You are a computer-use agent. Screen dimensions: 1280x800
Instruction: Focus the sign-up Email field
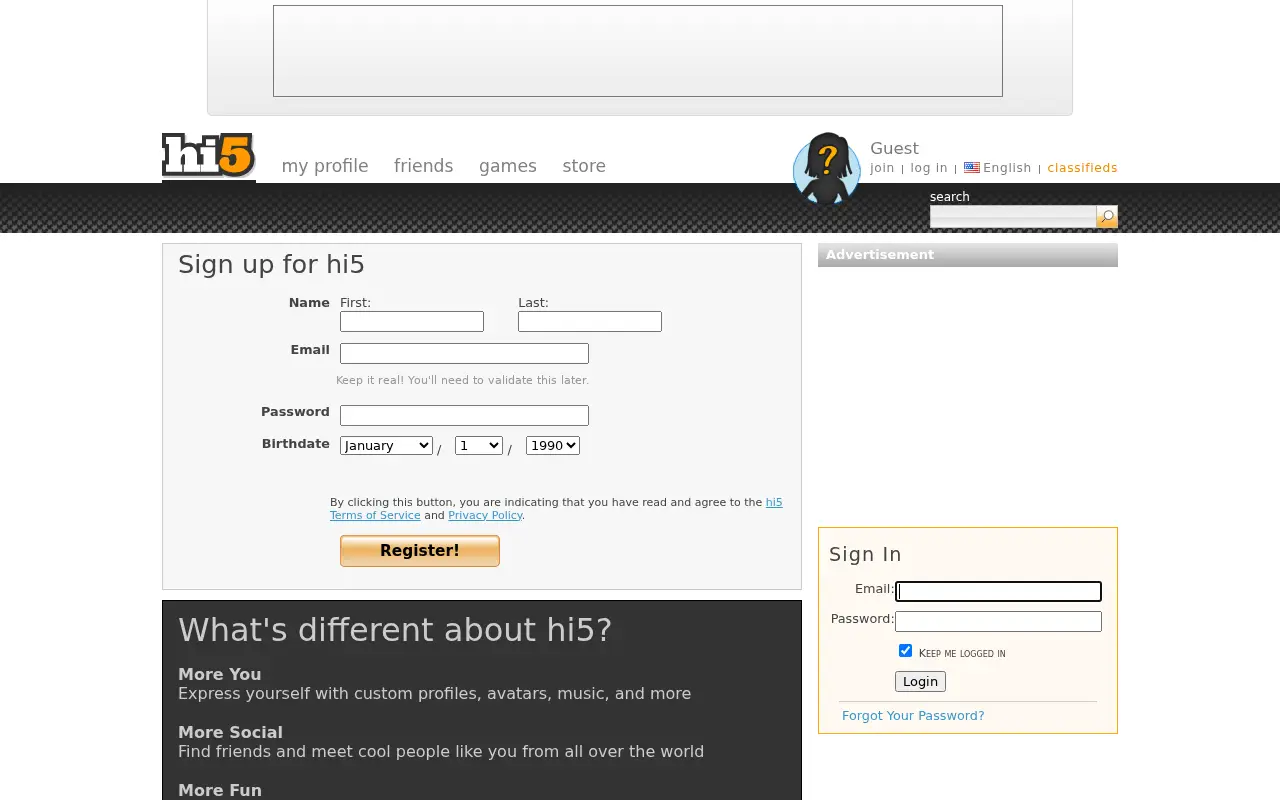pyautogui.click(x=464, y=353)
